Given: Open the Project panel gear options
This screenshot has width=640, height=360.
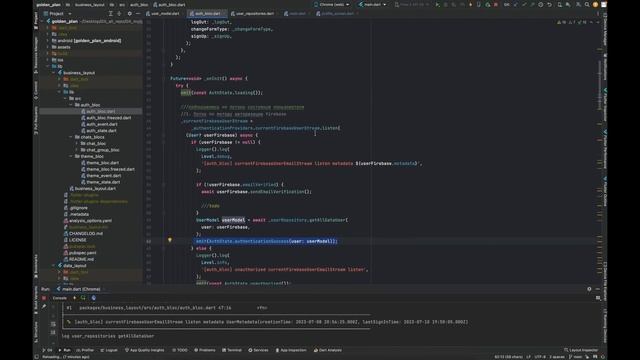Looking at the screenshot, I should pos(129,13).
